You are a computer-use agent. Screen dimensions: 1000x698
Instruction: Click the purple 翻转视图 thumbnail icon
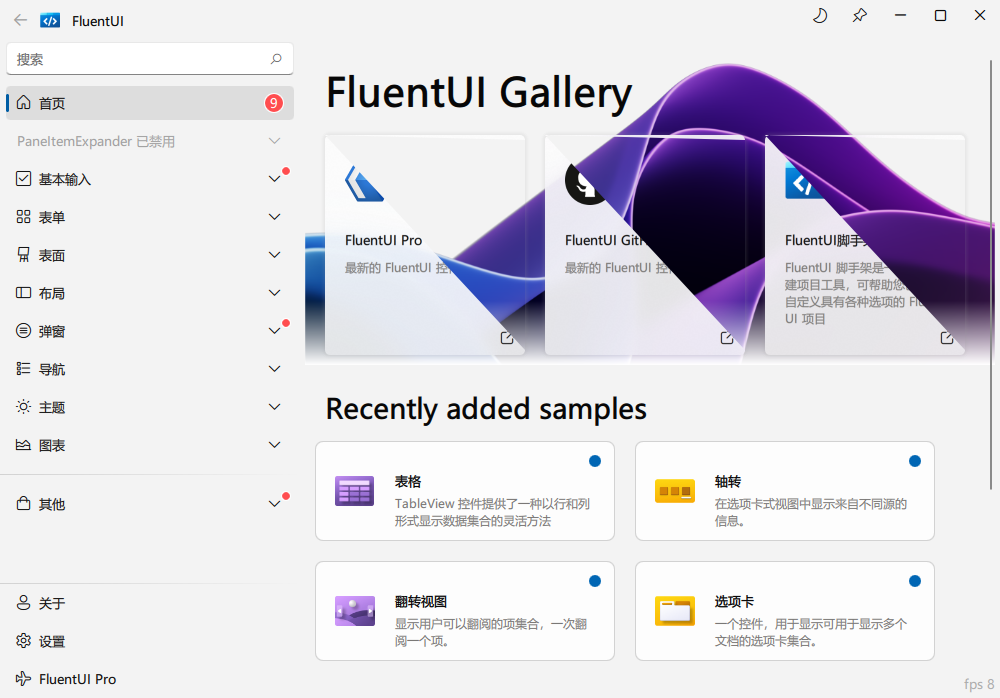355,611
